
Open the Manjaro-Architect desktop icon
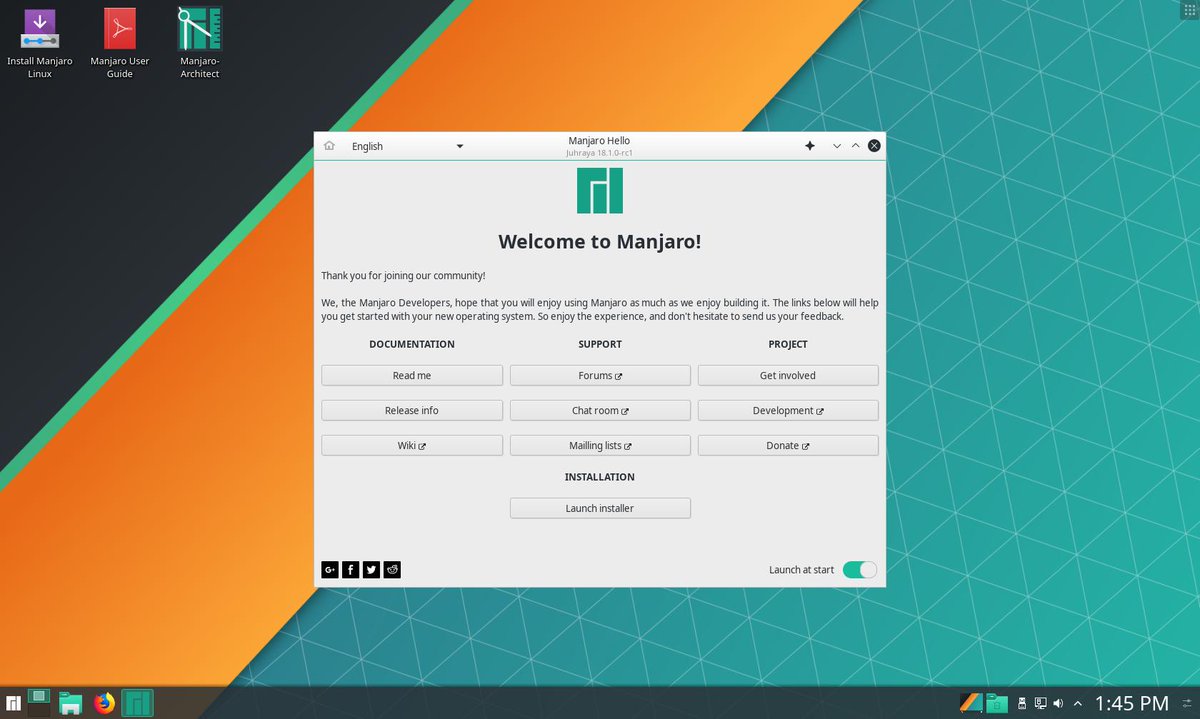[198, 30]
